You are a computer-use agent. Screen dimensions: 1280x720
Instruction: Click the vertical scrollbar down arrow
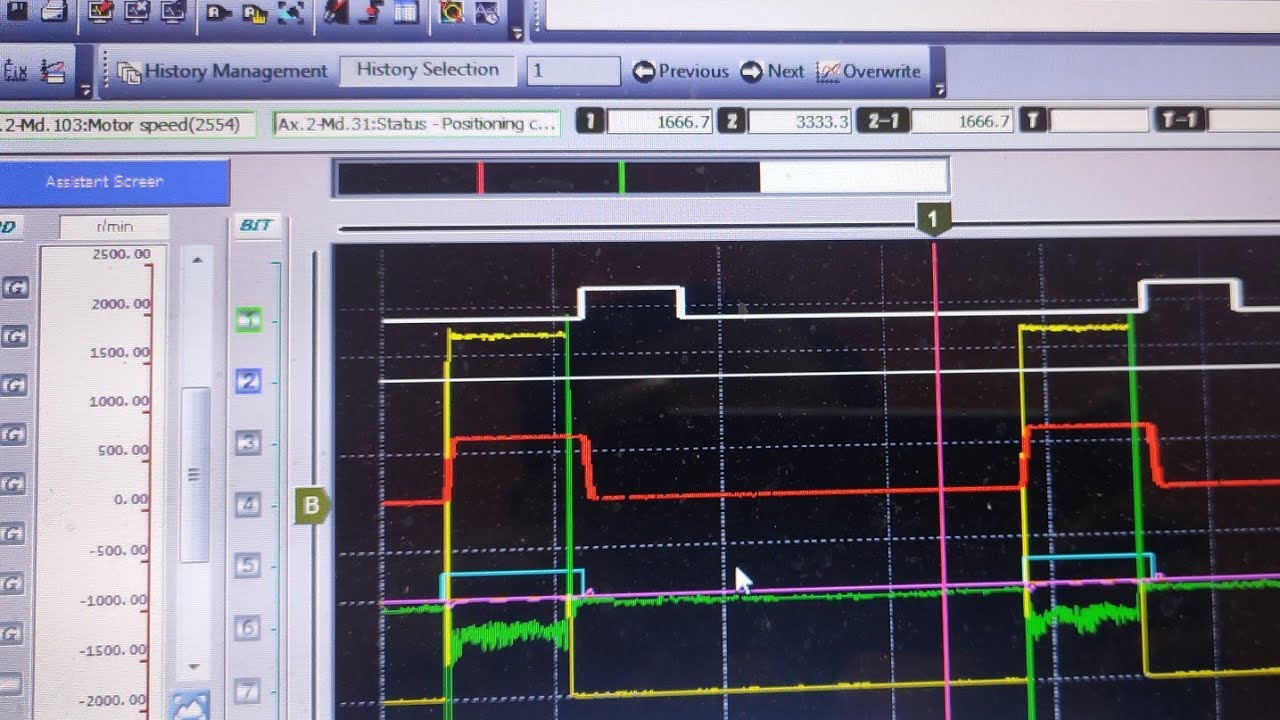(x=196, y=665)
